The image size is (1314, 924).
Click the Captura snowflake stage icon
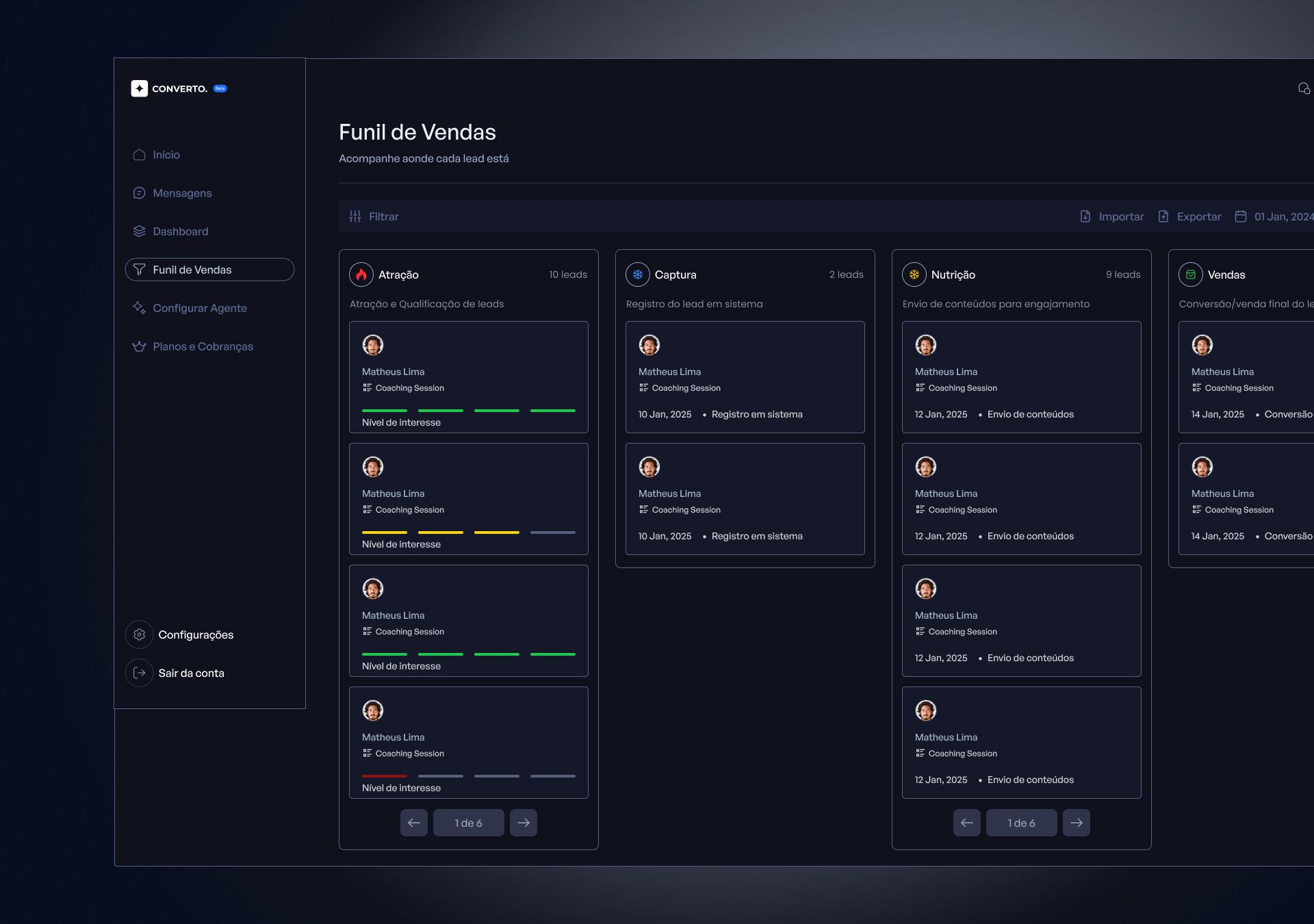click(637, 274)
